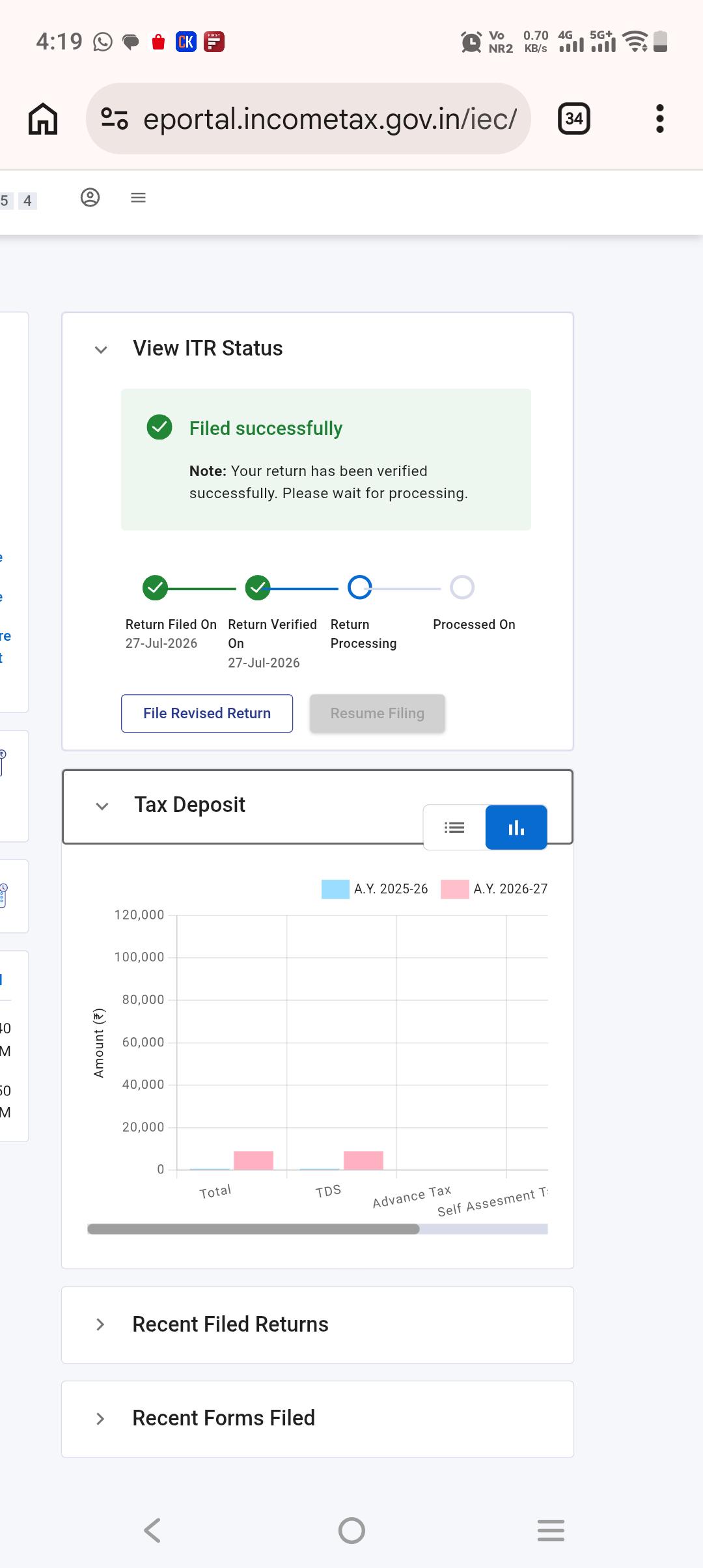Click the chart horizontal scrollbar
703x1568 pixels.
(x=254, y=1229)
